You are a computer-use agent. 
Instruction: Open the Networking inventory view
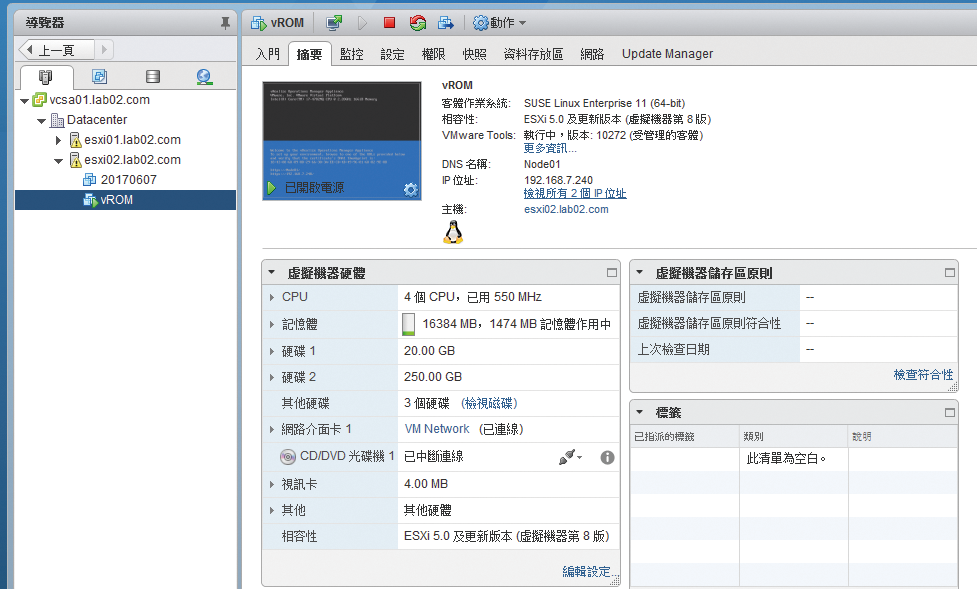[x=204, y=77]
